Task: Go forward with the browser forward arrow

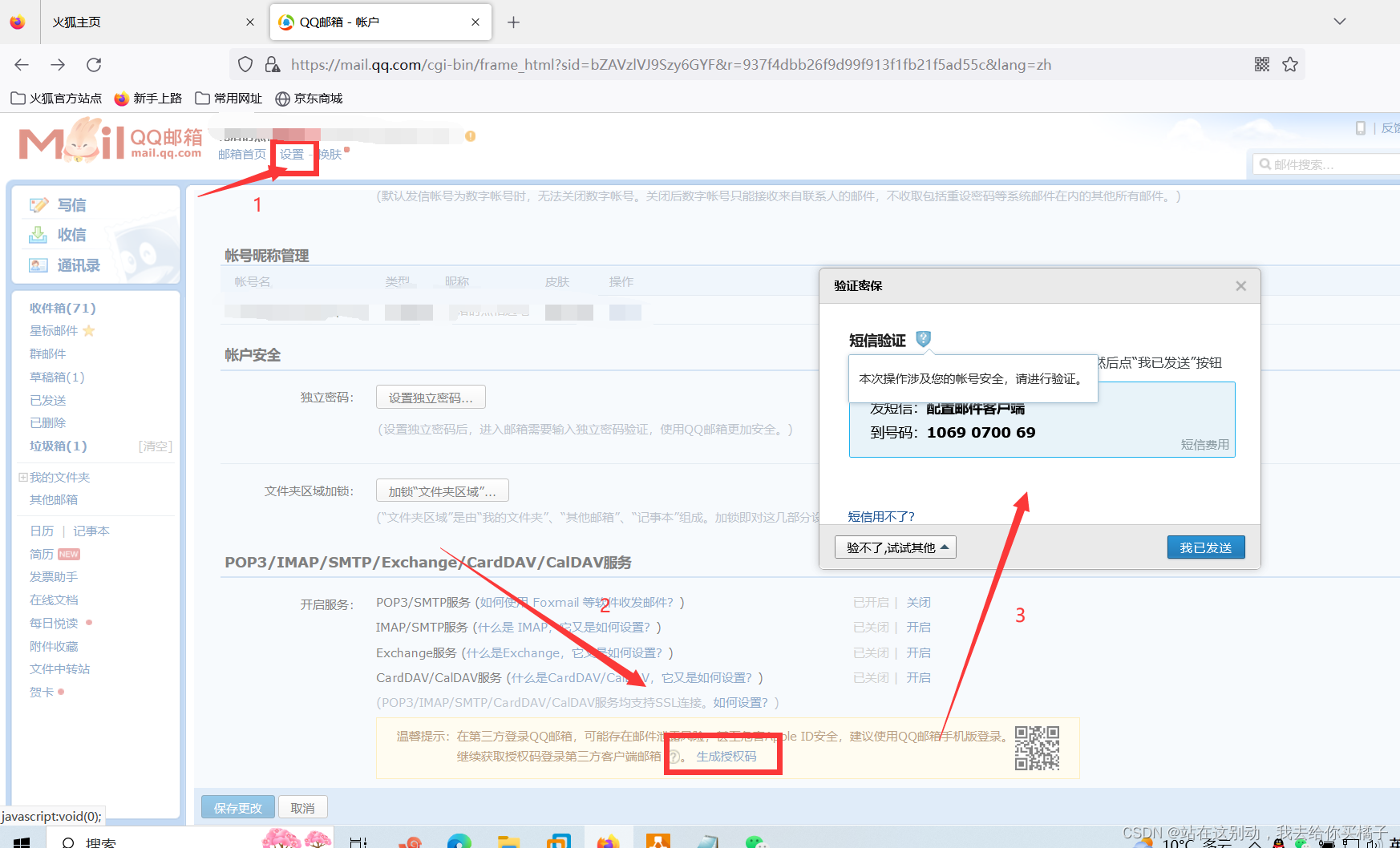Action: click(x=58, y=65)
